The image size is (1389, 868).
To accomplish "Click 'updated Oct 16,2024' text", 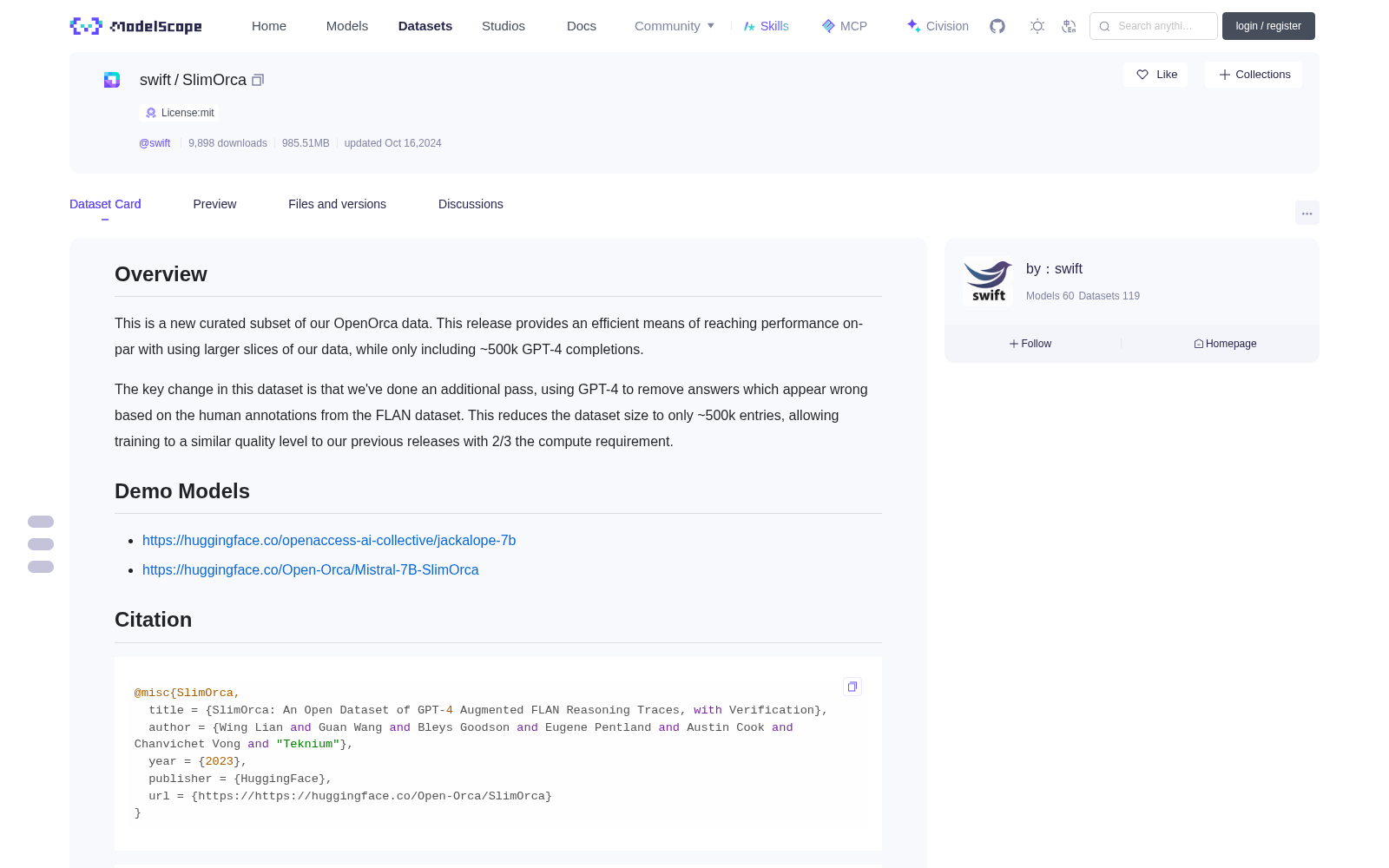I will click(393, 143).
